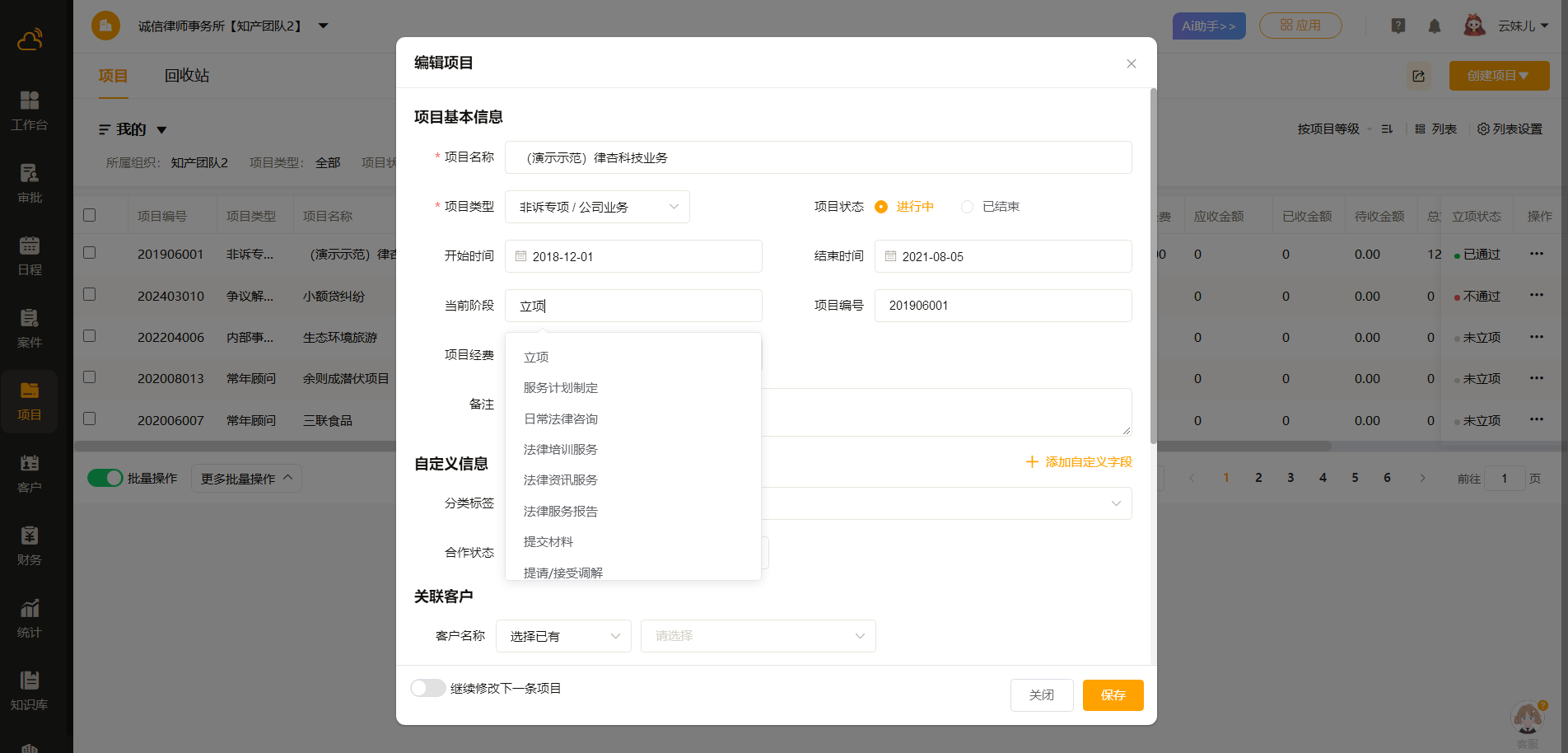The height and width of the screenshot is (753, 1568).
Task: Click the 项目编号 input field
Action: (1002, 306)
